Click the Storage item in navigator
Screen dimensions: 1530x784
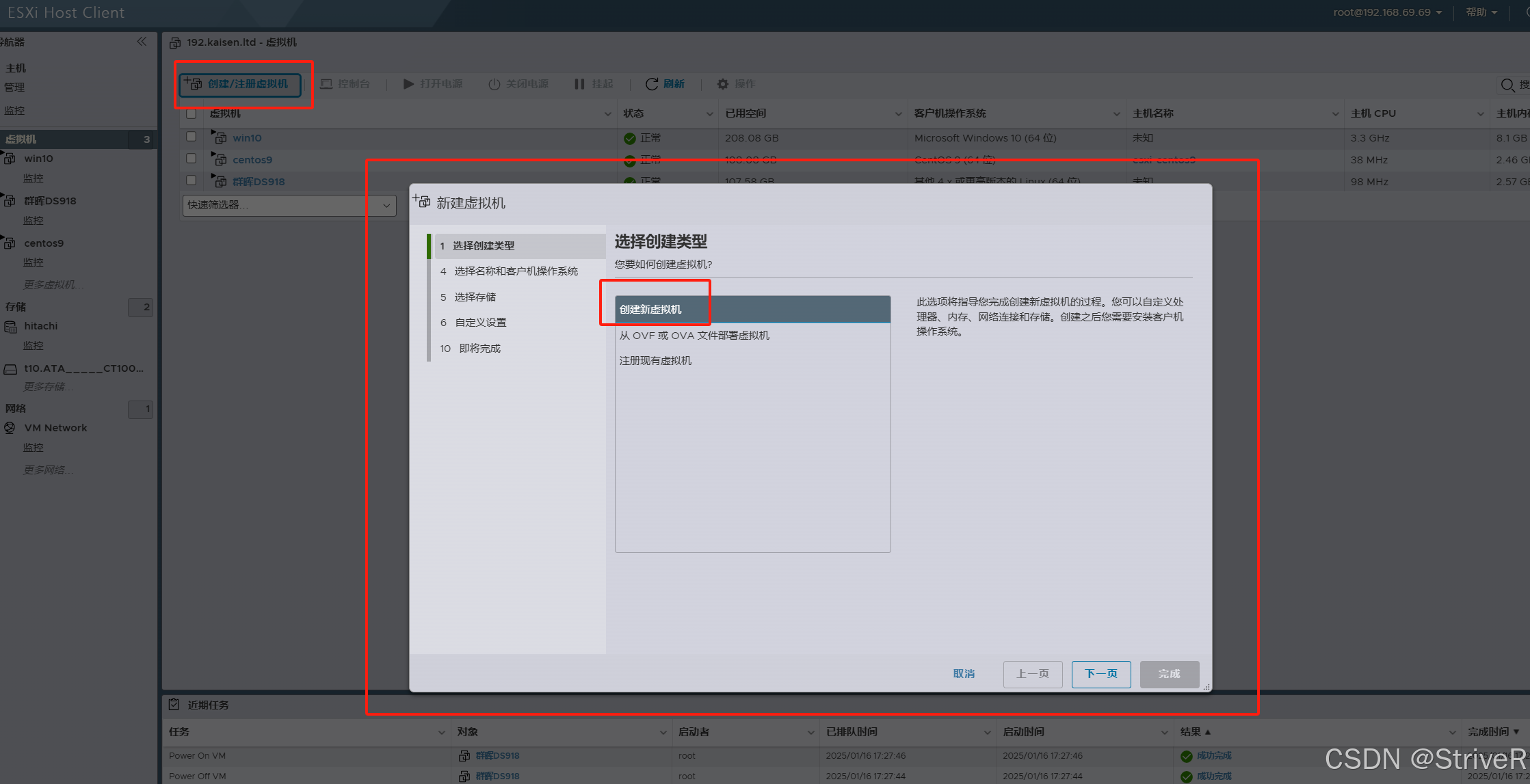coord(16,307)
